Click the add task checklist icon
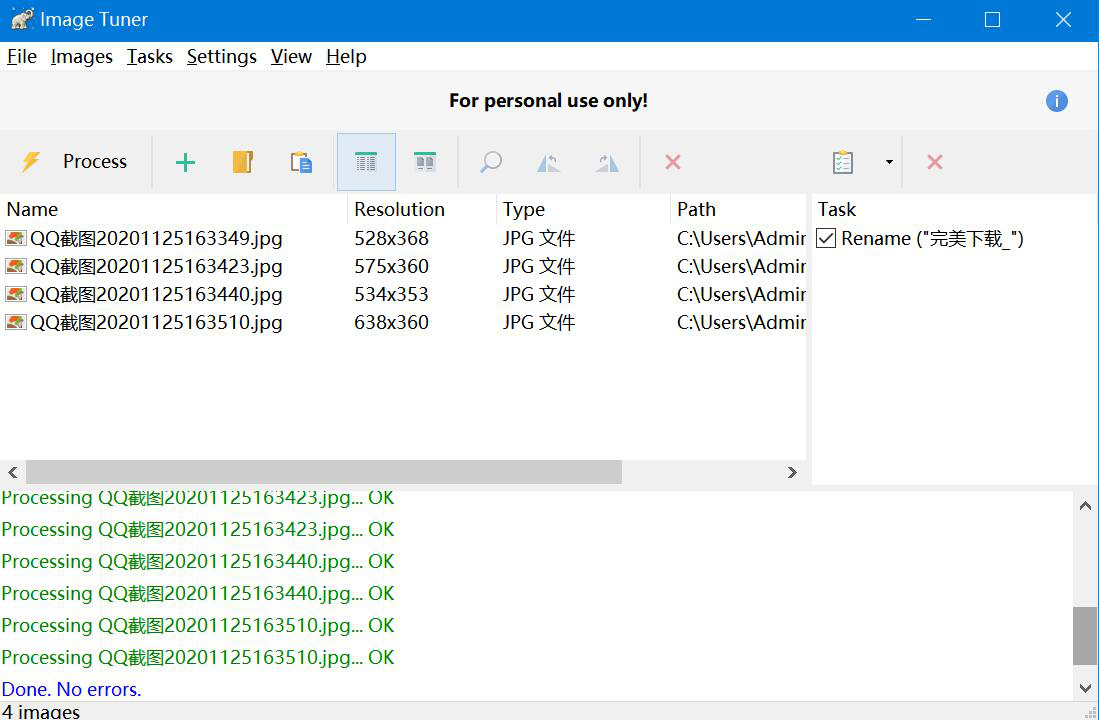 843,162
